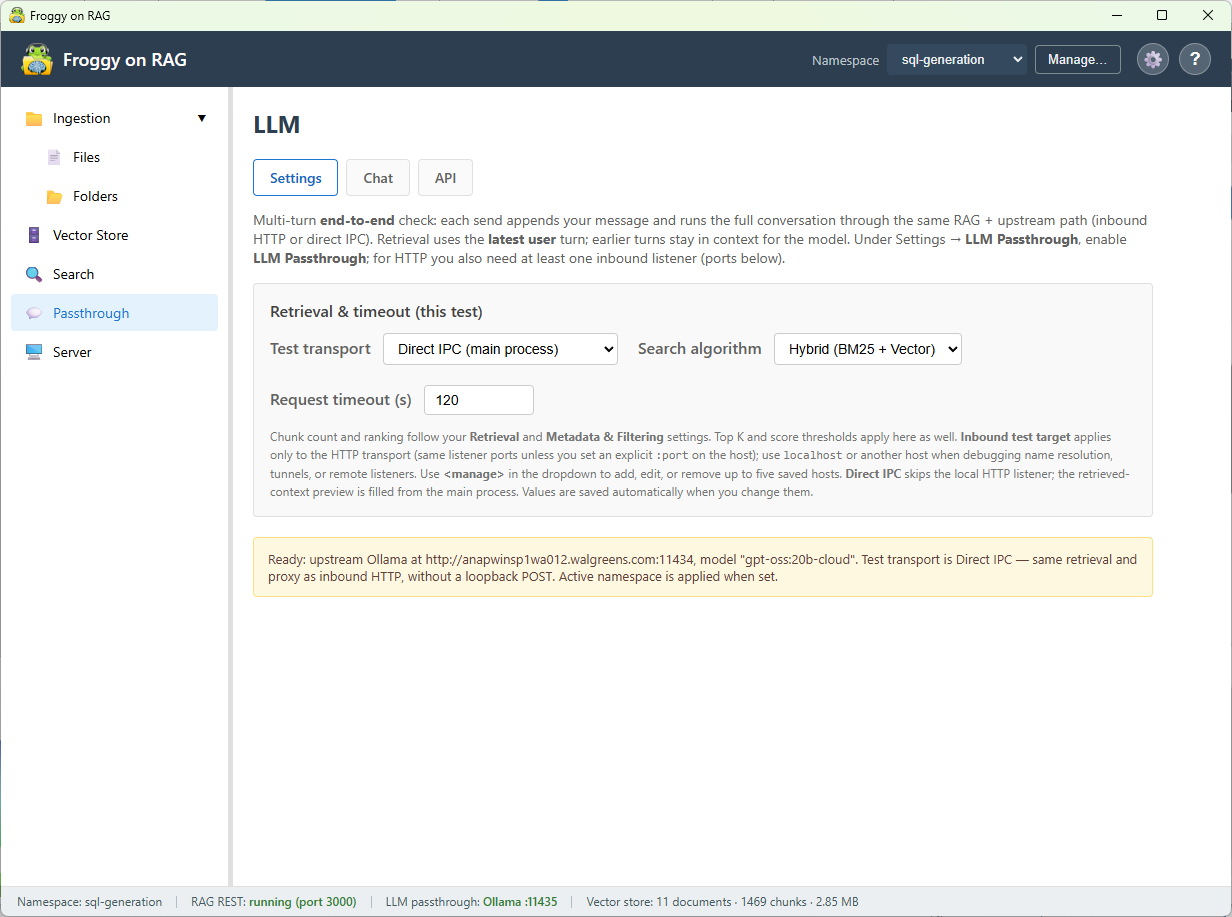1232x917 pixels.
Task: Click the Files document icon
Action: click(54, 157)
